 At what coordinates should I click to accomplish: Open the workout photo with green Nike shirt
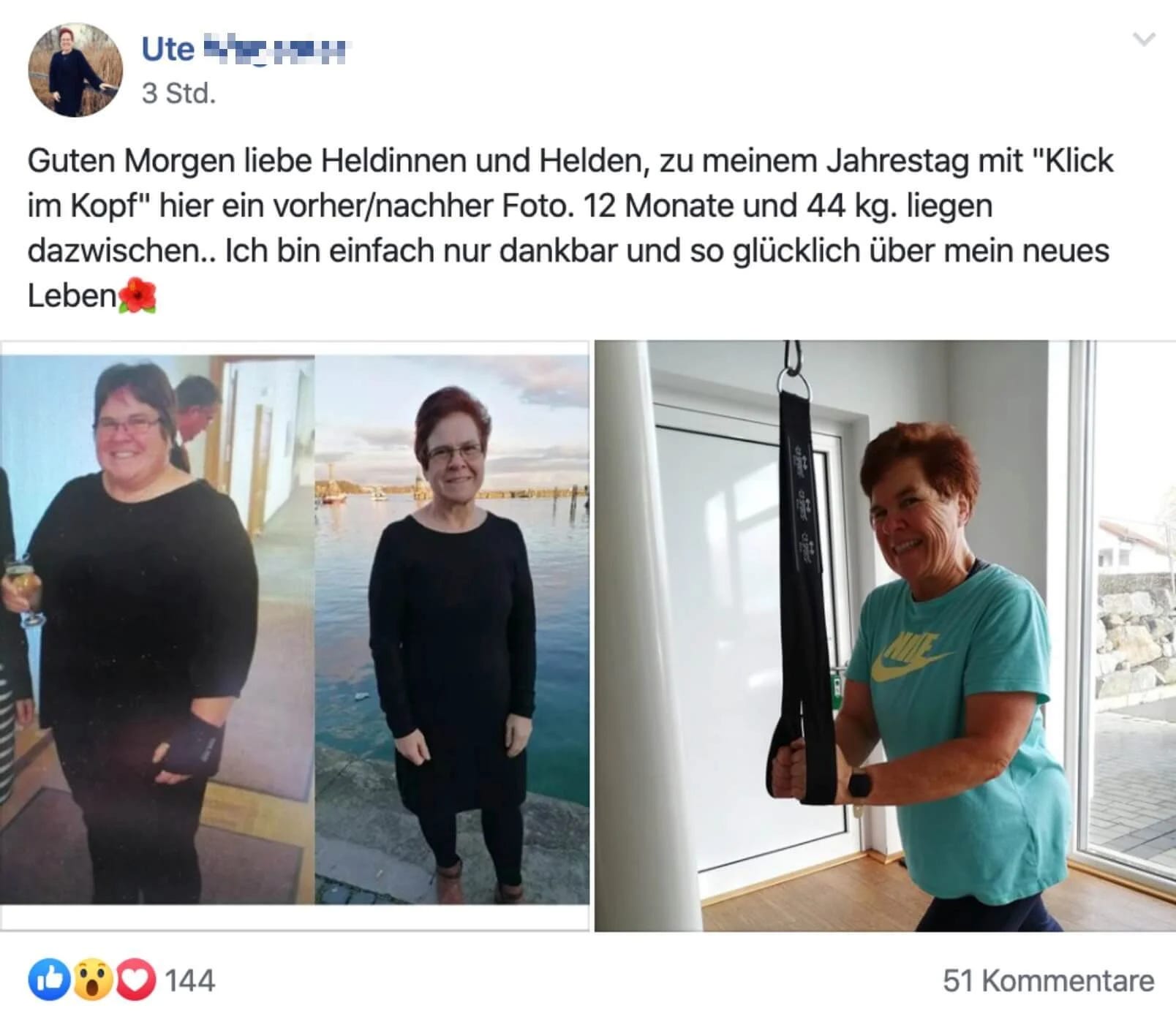pos(885,635)
